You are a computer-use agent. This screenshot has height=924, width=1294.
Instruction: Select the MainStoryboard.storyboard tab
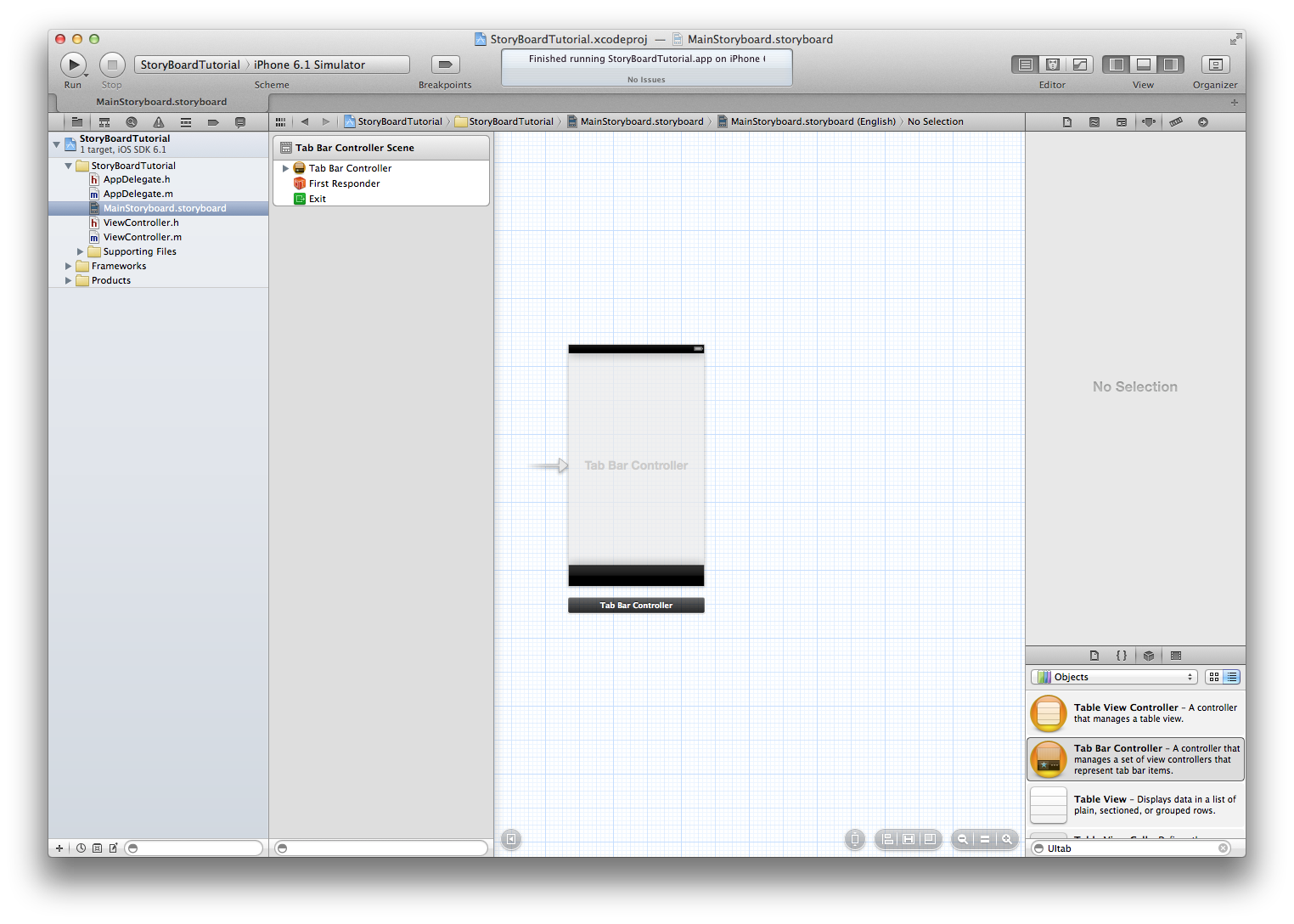[x=161, y=102]
